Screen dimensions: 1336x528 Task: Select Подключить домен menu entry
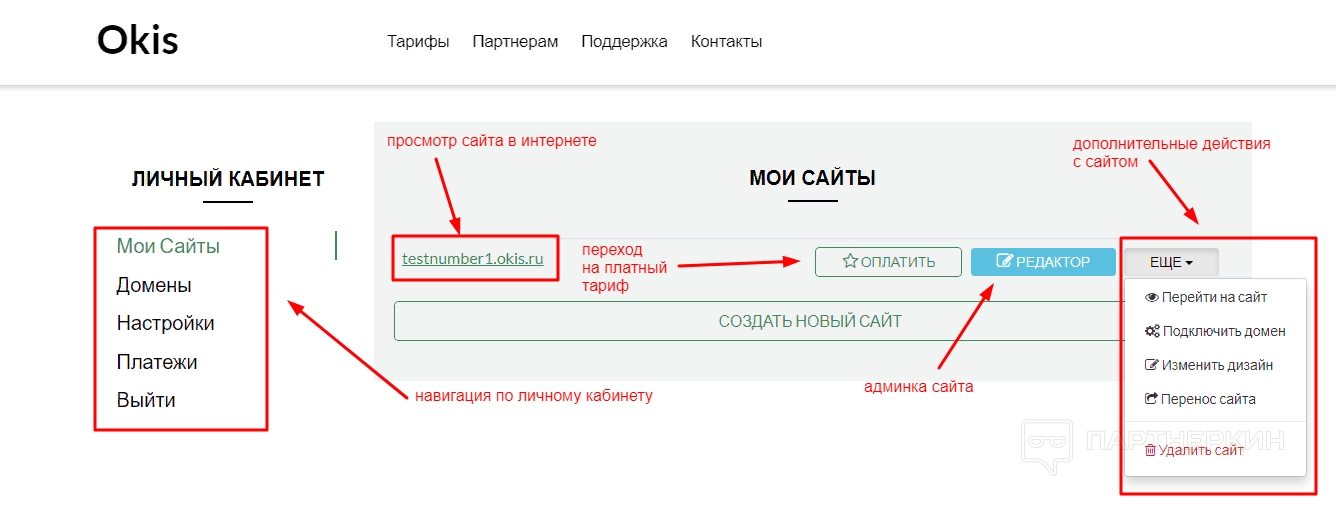point(1215,331)
